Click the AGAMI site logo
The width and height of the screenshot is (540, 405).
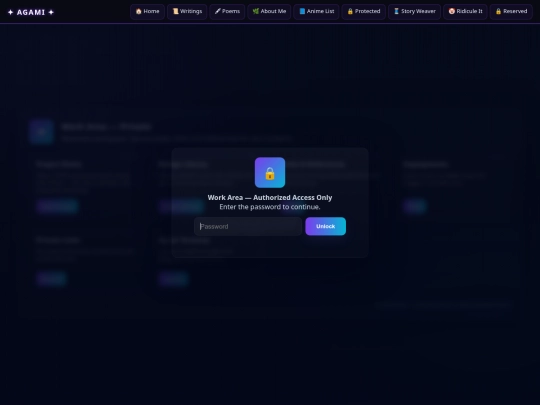[31, 12]
